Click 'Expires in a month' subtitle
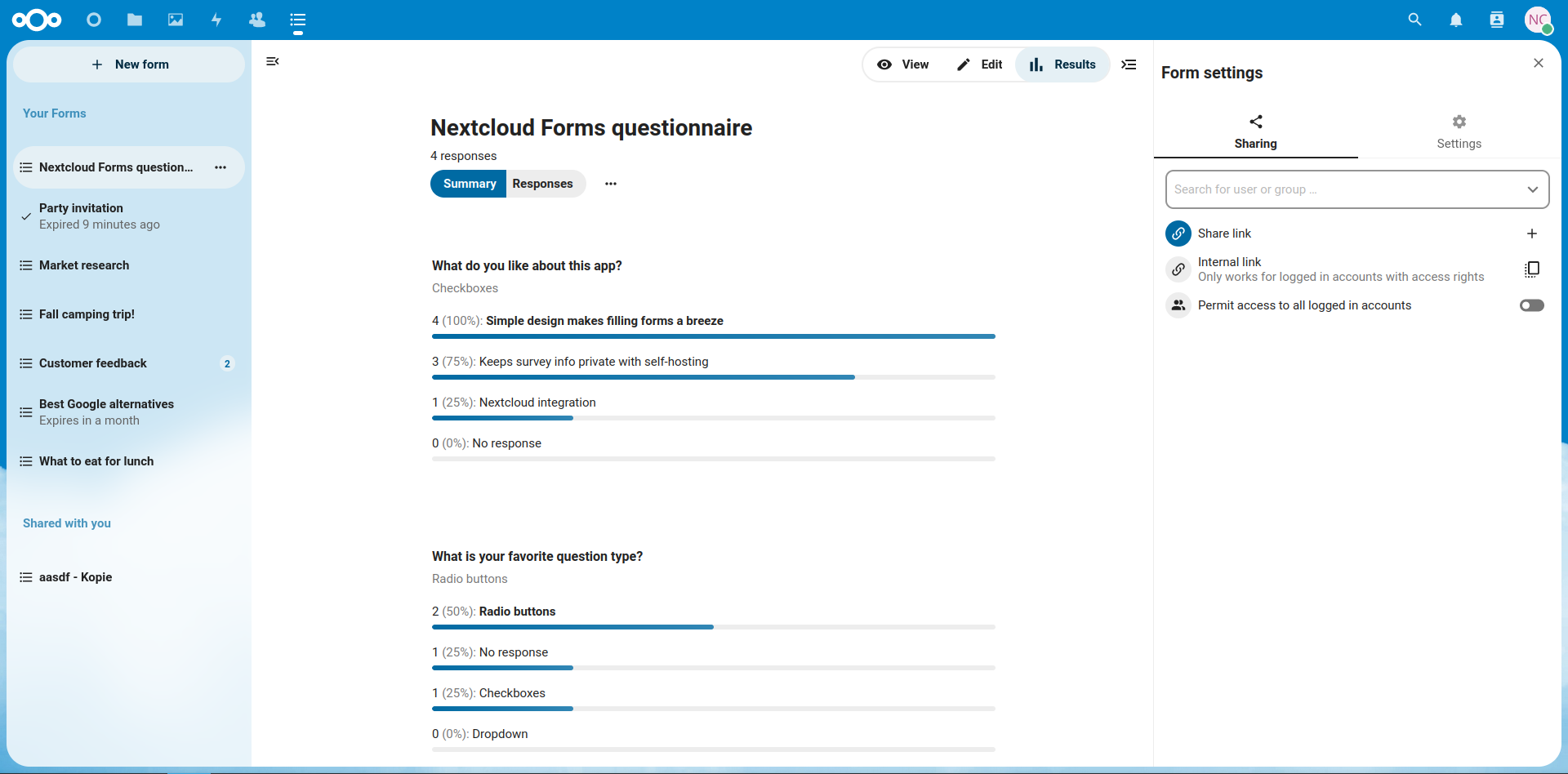1568x774 pixels. click(x=89, y=420)
